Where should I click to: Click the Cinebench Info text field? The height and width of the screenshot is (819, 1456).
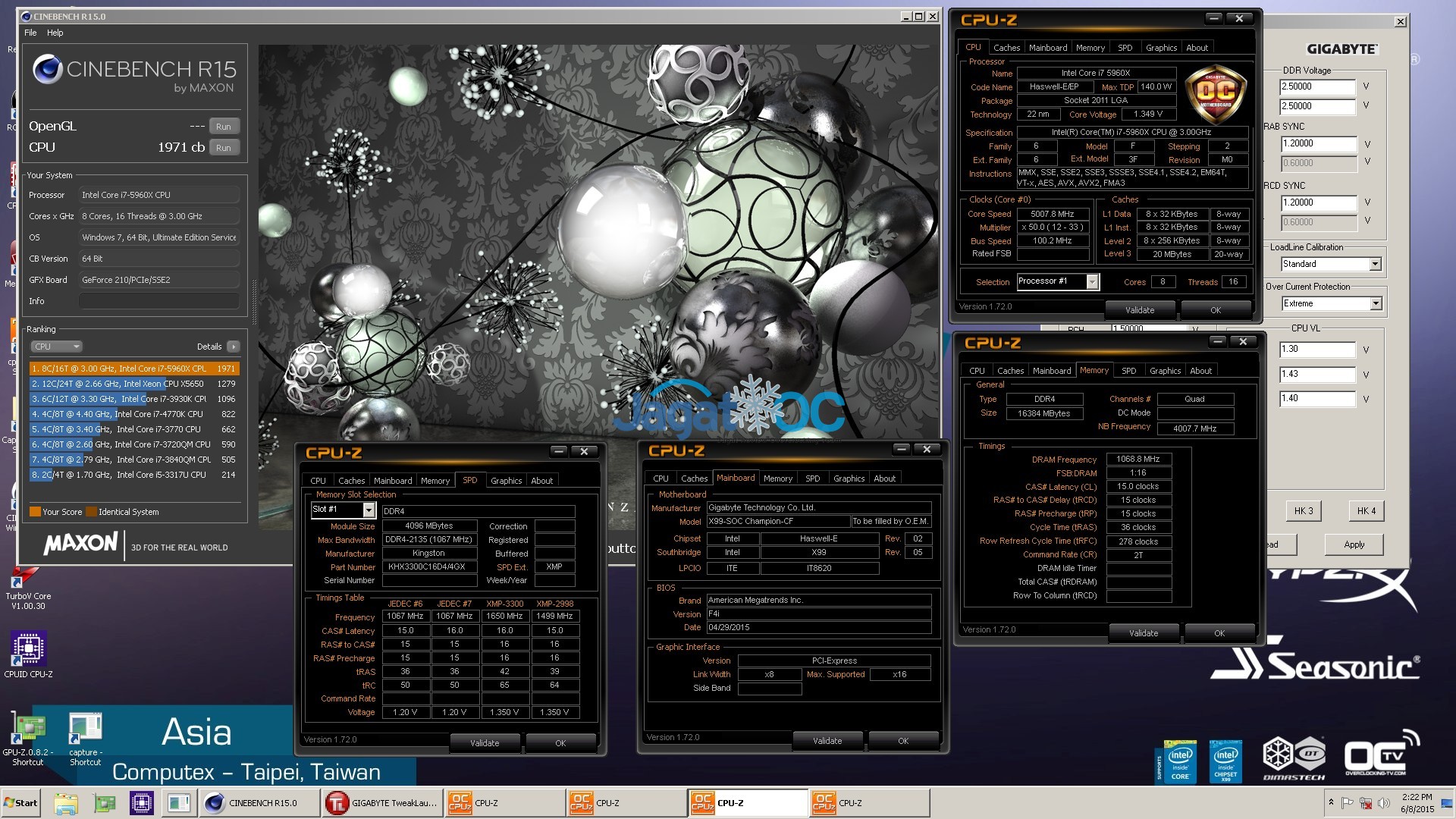coord(159,301)
